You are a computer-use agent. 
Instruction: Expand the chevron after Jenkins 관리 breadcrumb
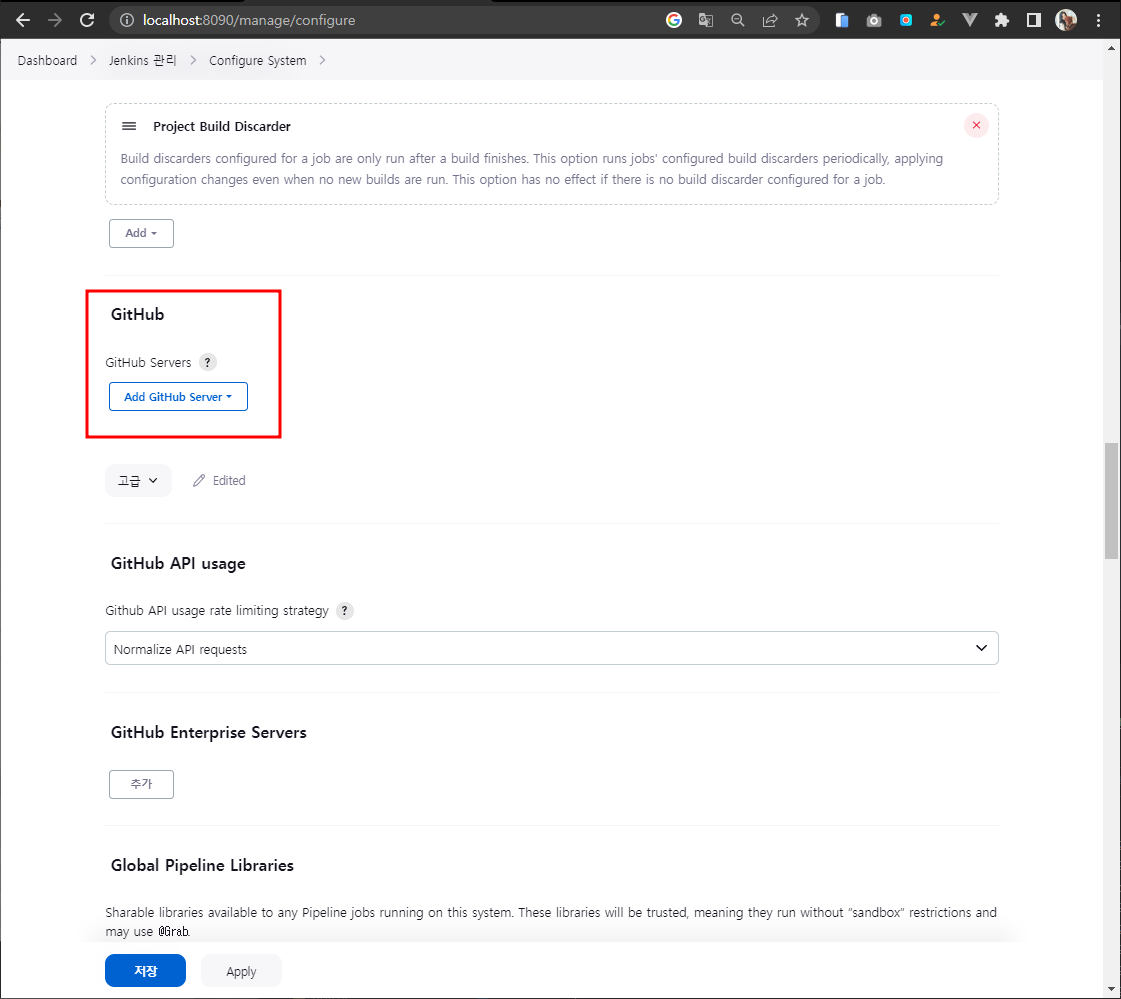(x=193, y=60)
